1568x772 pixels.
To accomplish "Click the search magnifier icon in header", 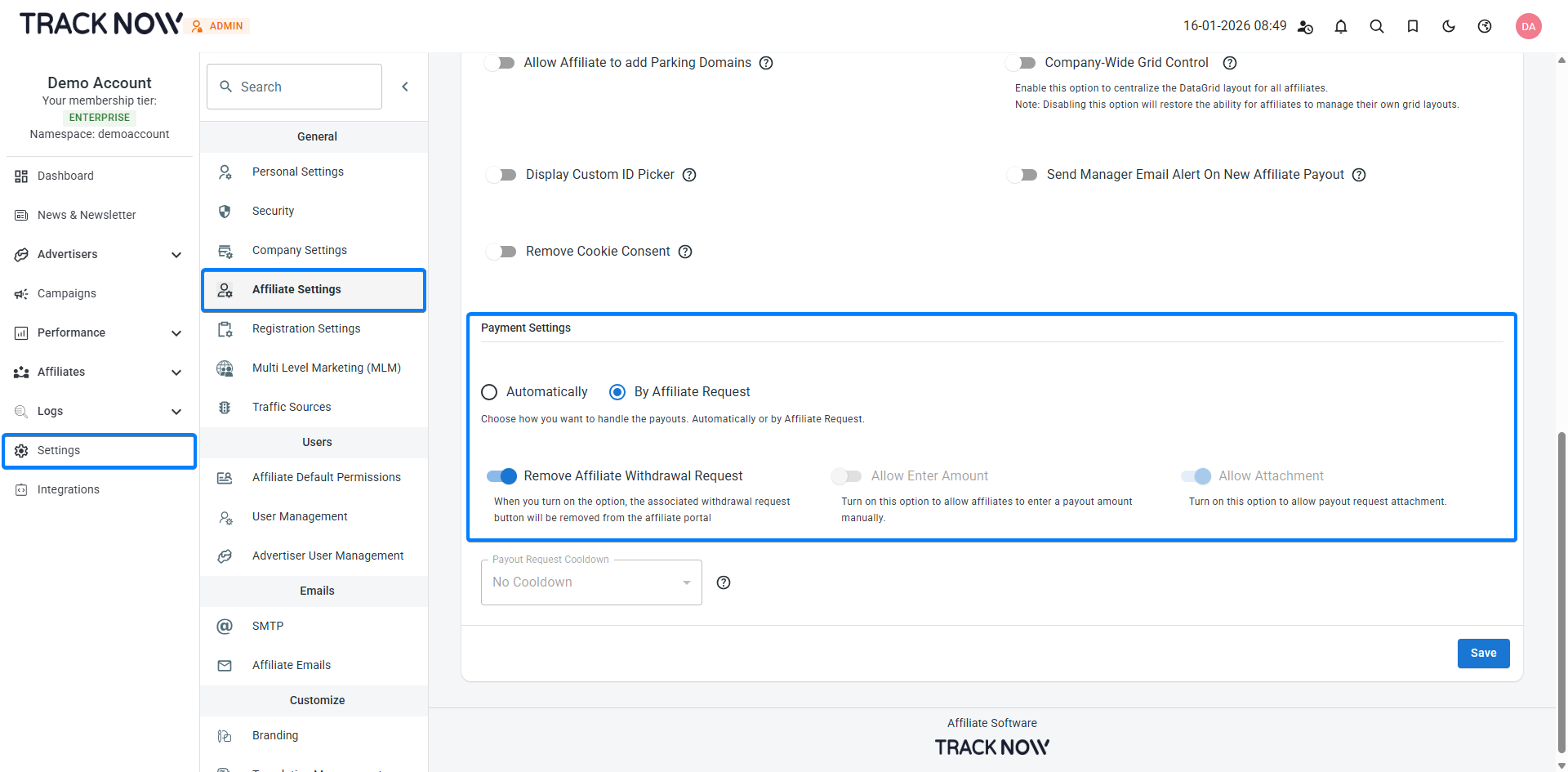I will click(x=1377, y=26).
